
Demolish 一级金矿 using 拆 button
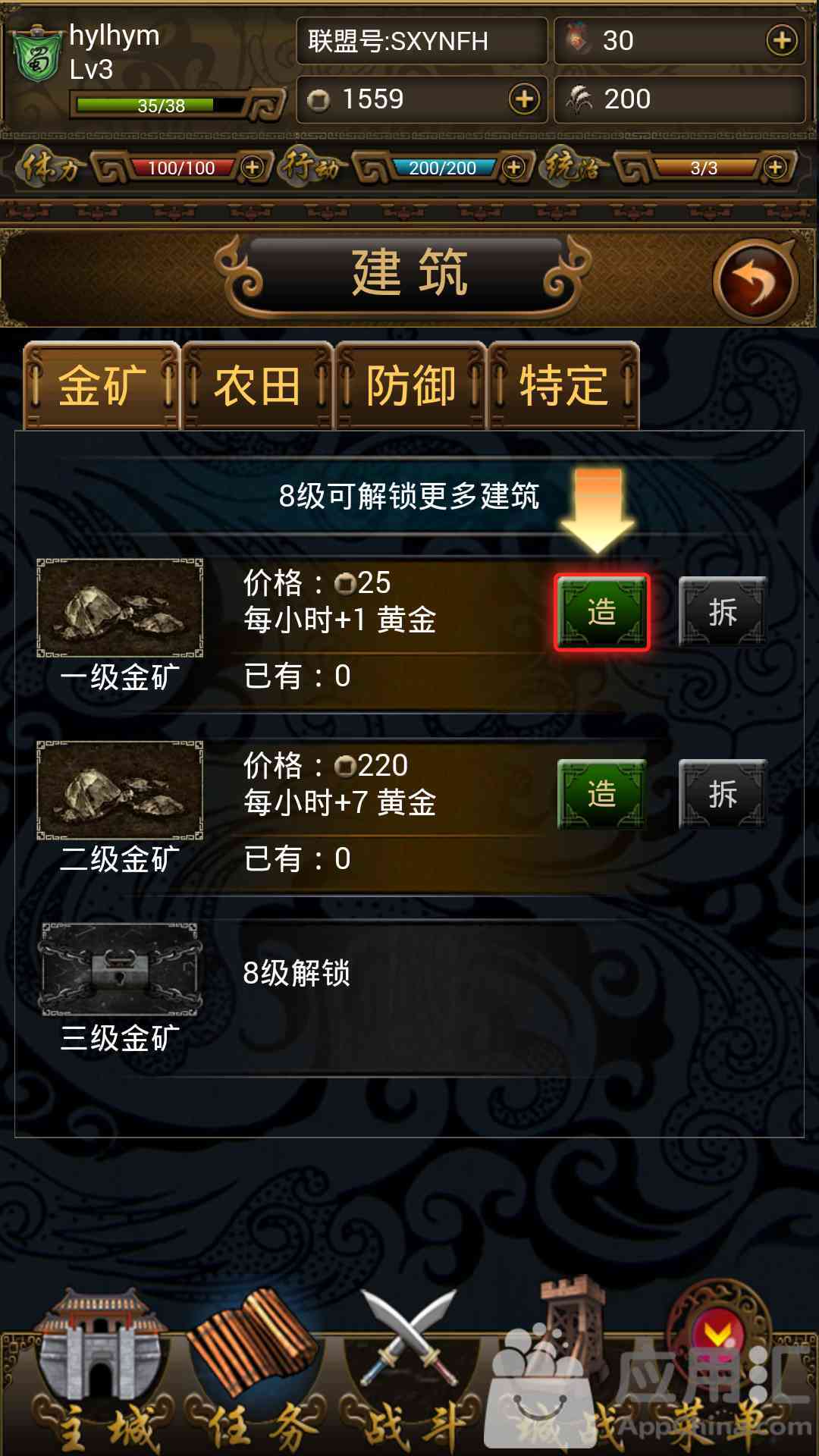coord(723,611)
